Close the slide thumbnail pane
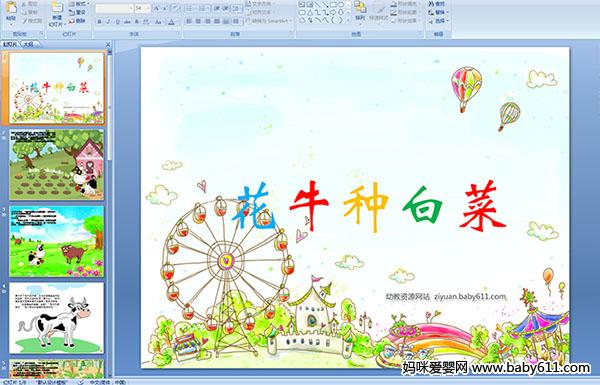600x385 pixels. click(x=108, y=44)
